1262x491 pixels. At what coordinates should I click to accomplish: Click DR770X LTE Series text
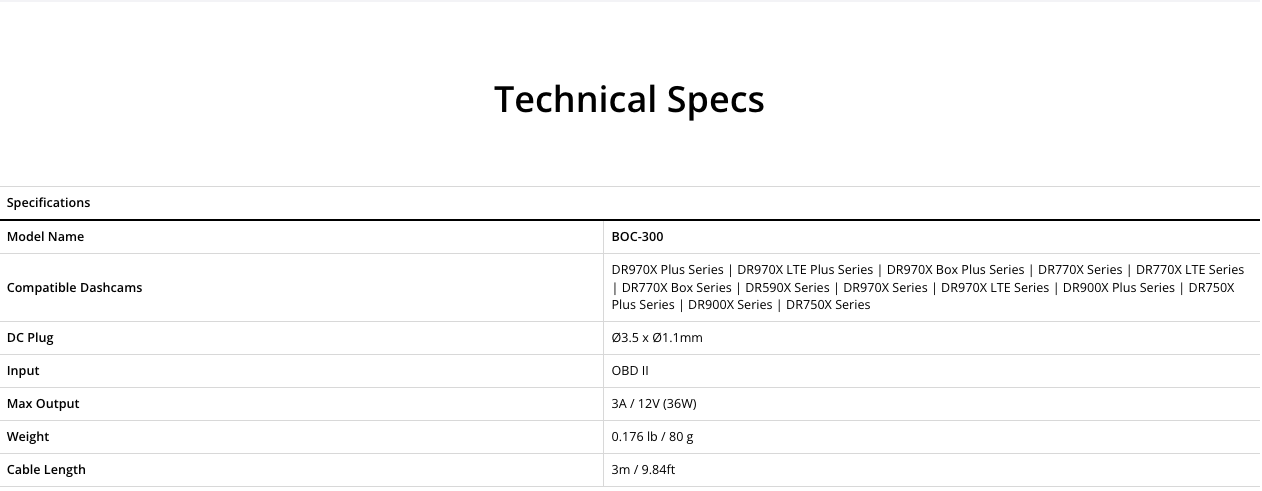coord(1190,270)
